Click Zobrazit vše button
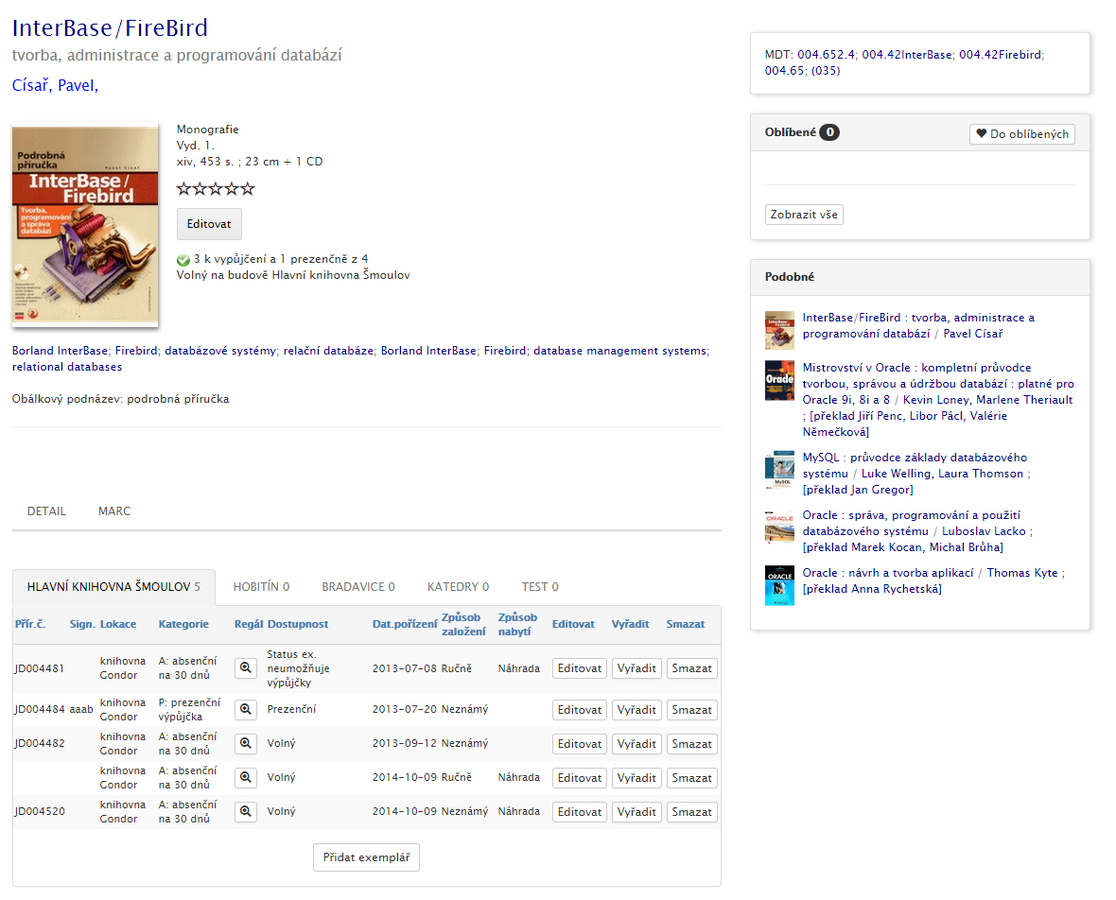This screenshot has height=900, width=1116. pos(804,214)
